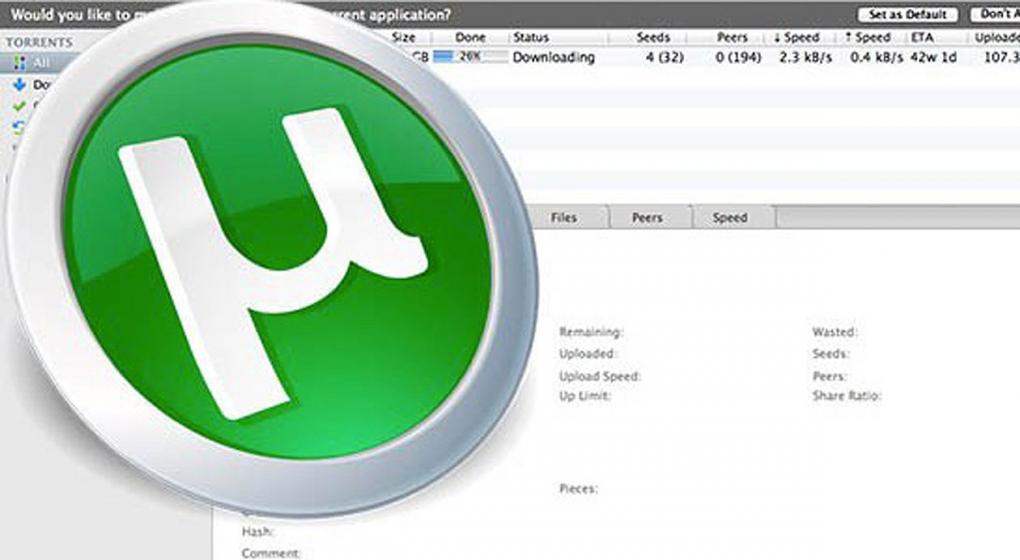Open the Peers tab in details pane
This screenshot has height=560, width=1020.
647,217
